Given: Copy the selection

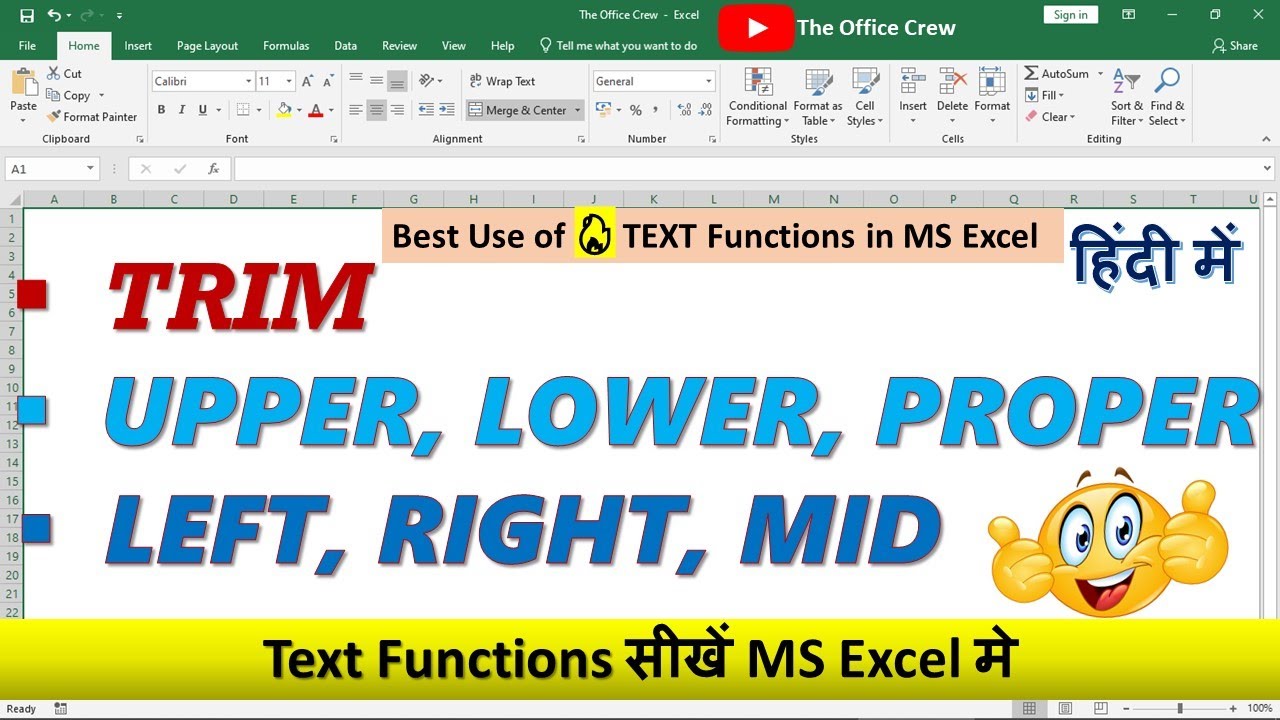Looking at the screenshot, I should pos(68,95).
